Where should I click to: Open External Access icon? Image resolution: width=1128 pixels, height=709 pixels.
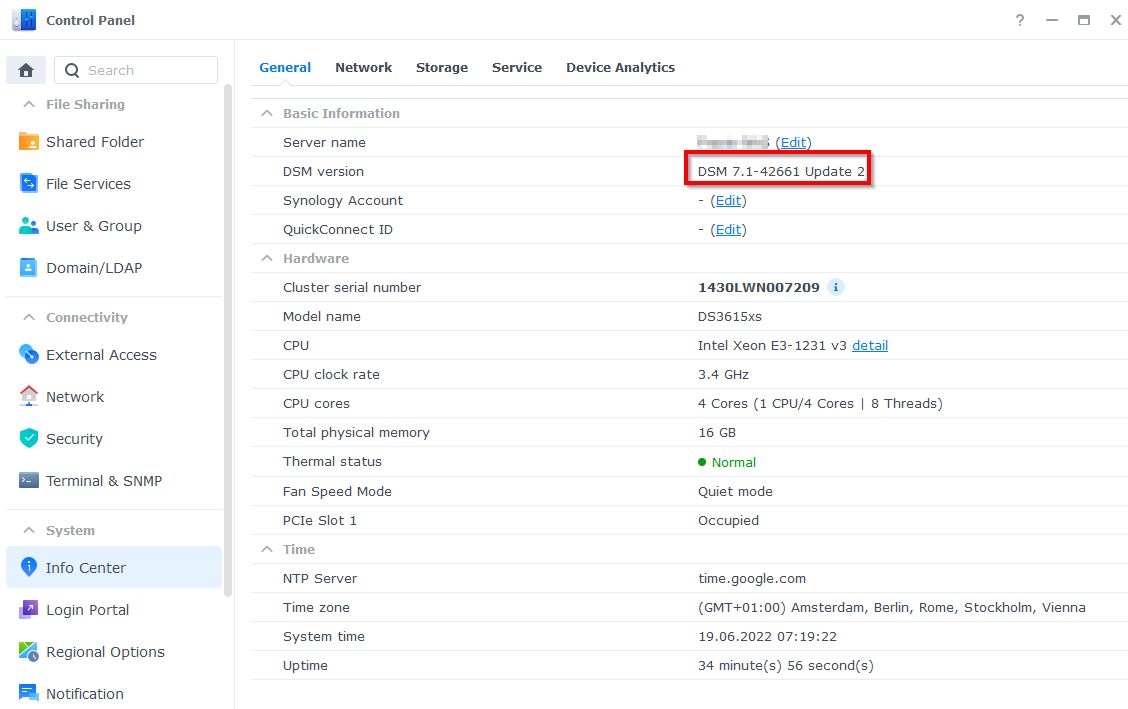coord(29,354)
